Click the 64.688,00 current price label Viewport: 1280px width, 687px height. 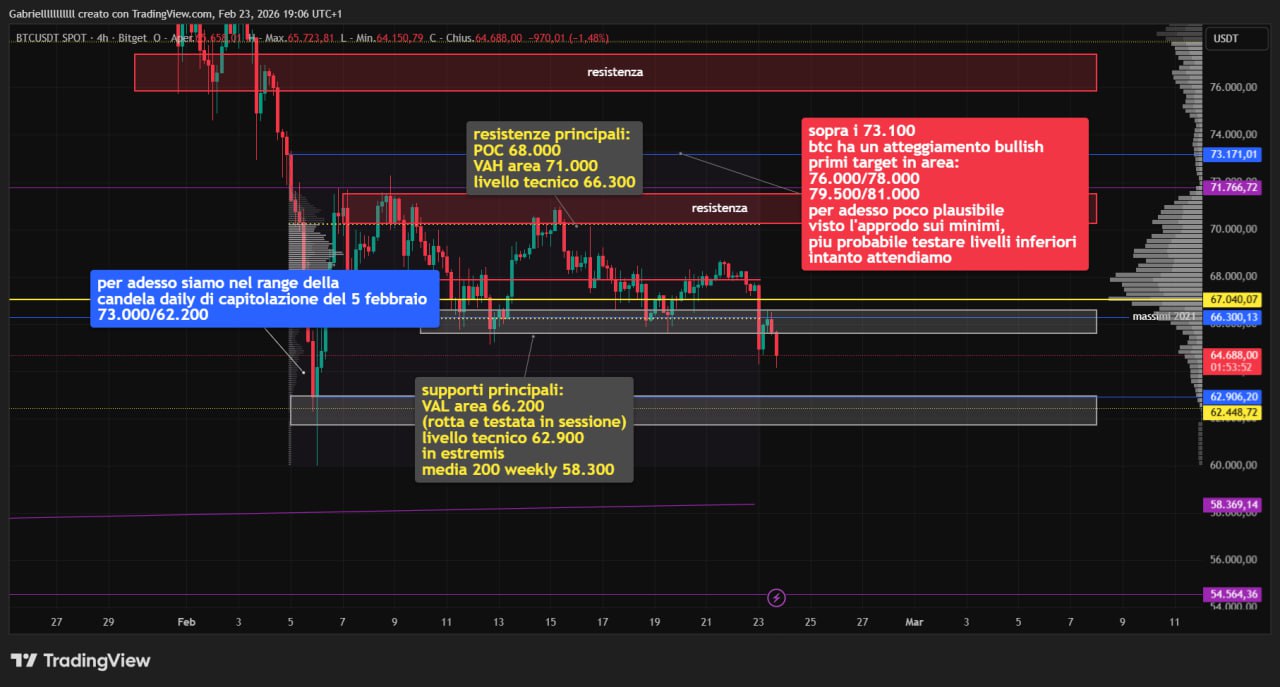tap(1233, 354)
